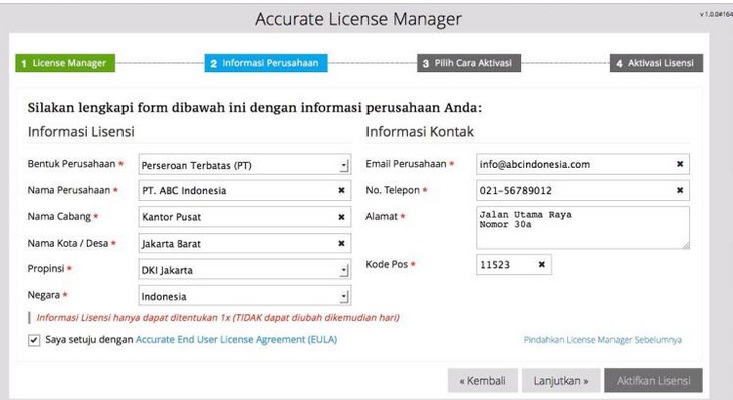Screen dimensions: 733x400
Task: Go to step 1 License Manager
Action: pos(65,63)
